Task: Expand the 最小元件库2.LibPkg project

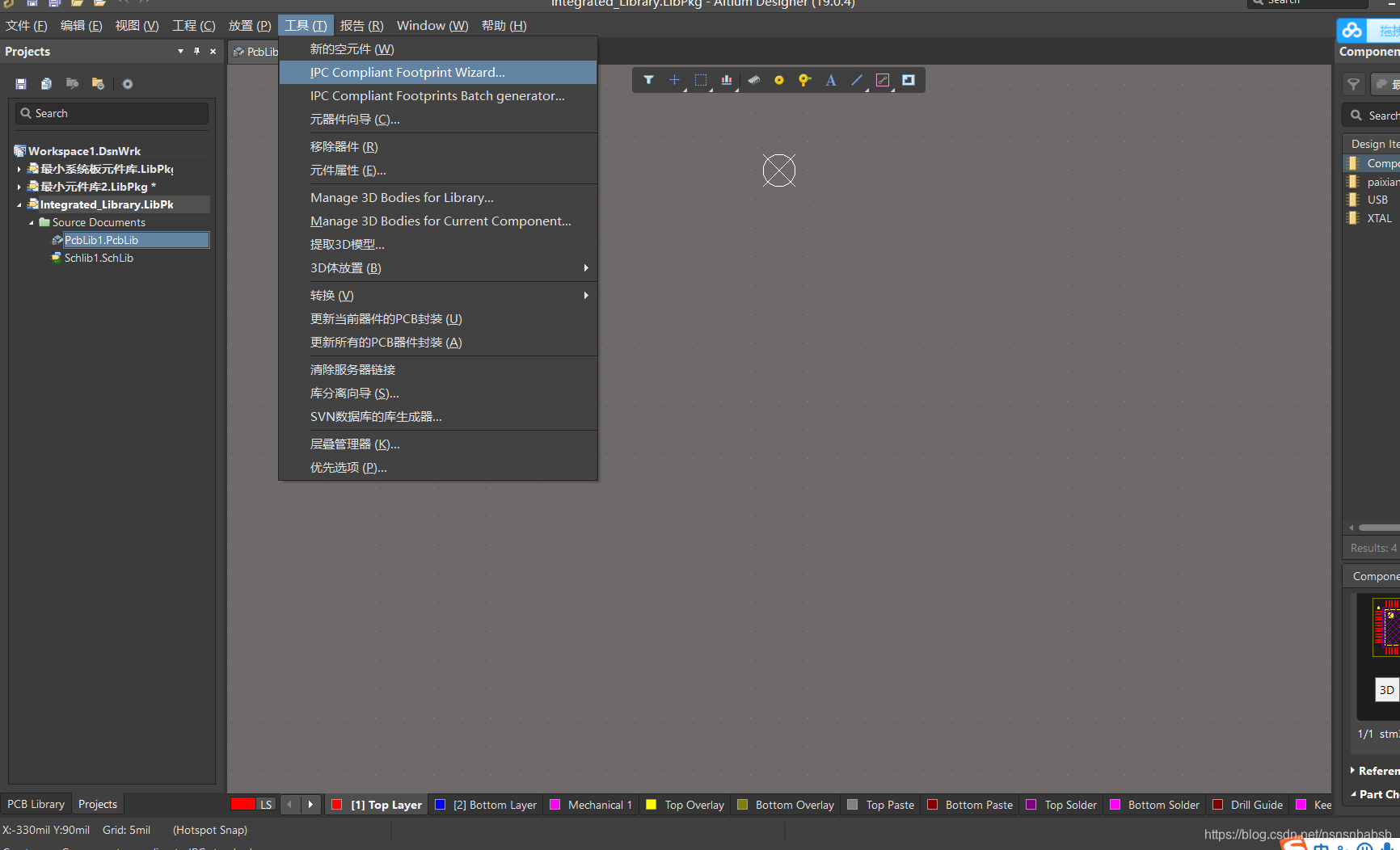Action: pyautogui.click(x=19, y=187)
